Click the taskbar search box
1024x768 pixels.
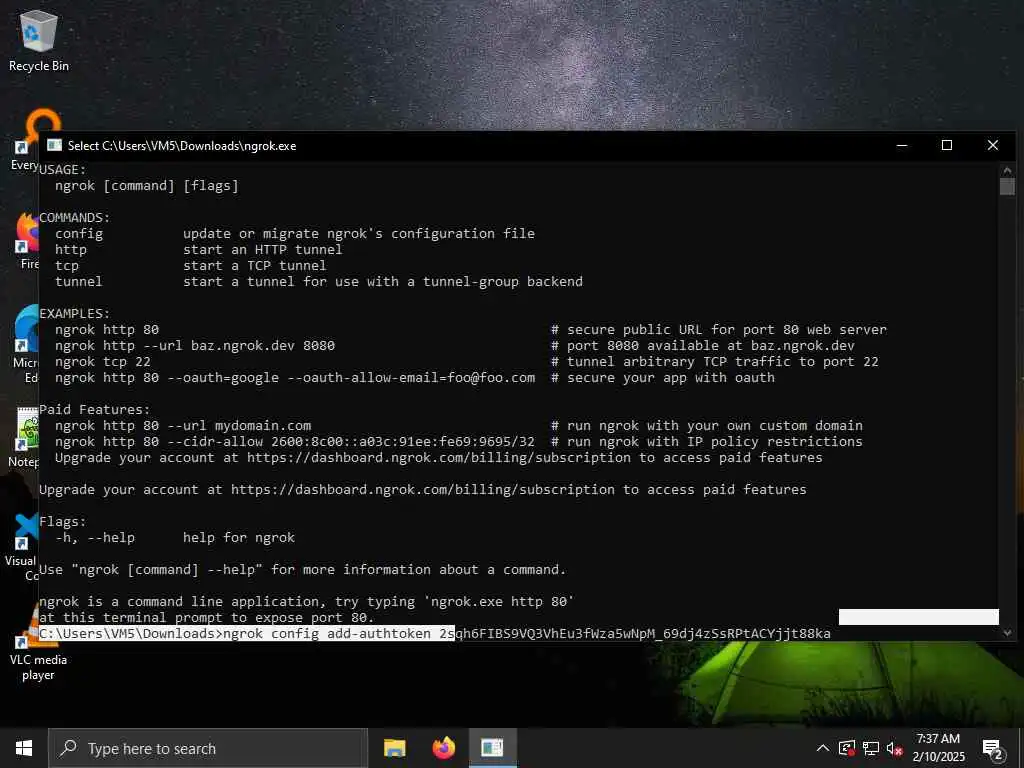pyautogui.click(x=208, y=748)
